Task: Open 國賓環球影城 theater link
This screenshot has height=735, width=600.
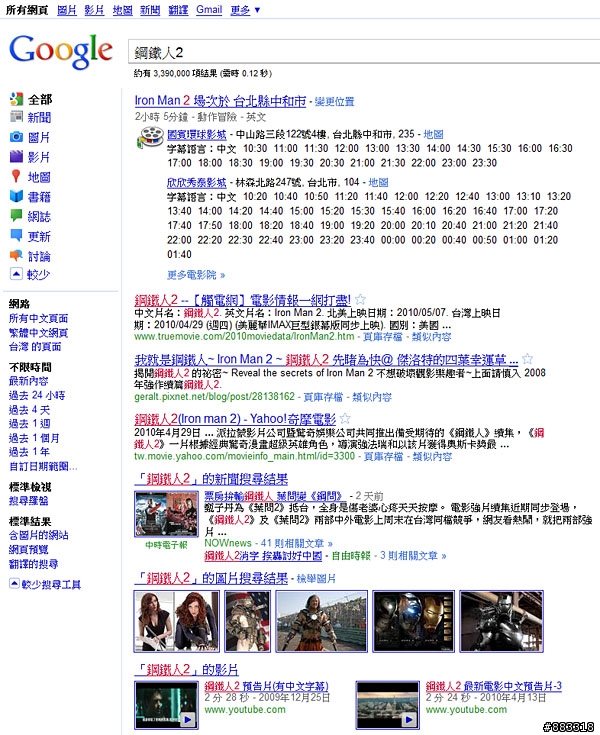Action: click(197, 135)
